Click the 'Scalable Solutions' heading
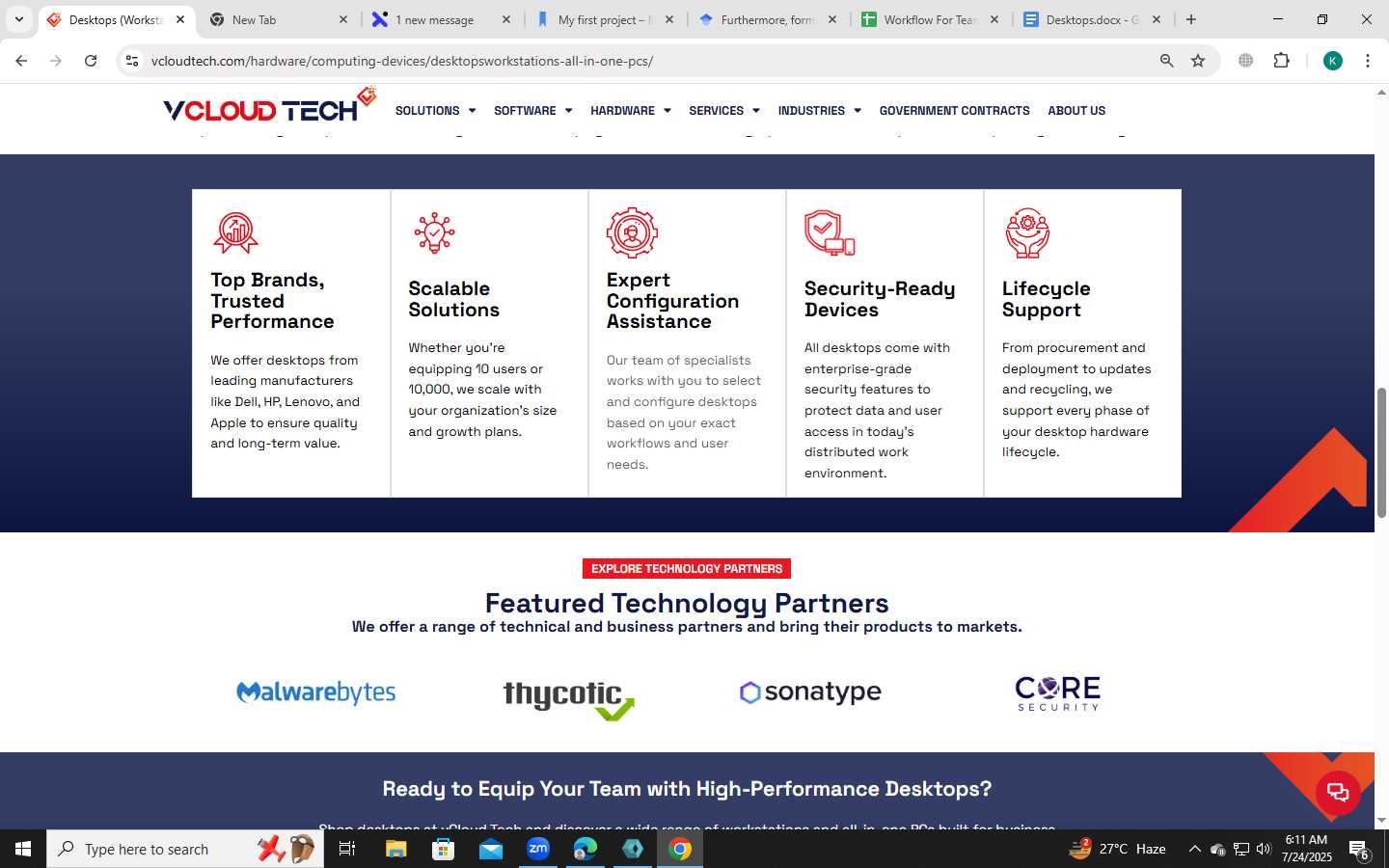The image size is (1389, 868). point(453,299)
